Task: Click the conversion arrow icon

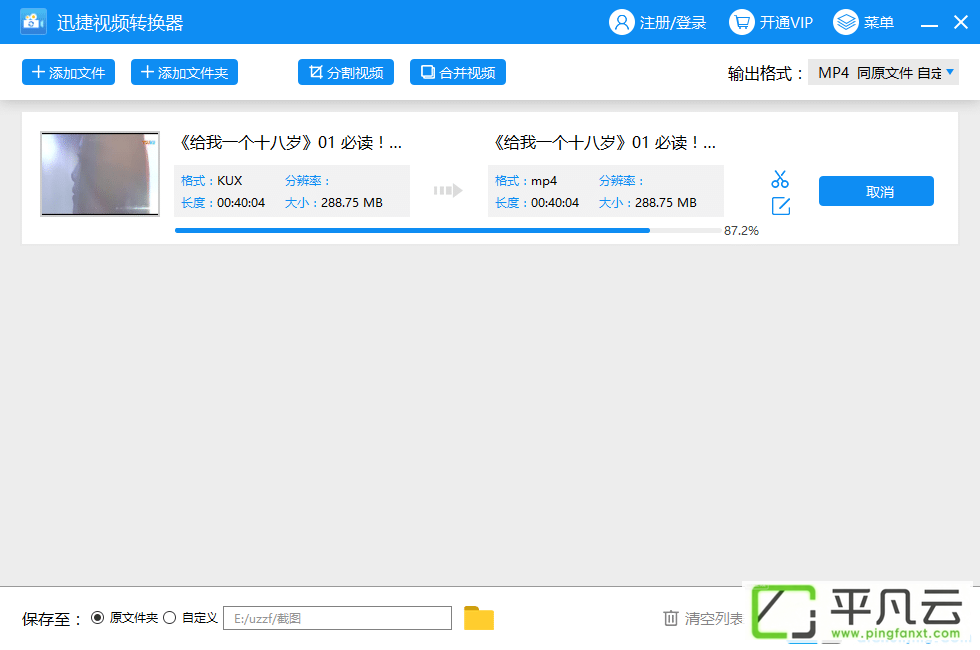Action: [448, 190]
